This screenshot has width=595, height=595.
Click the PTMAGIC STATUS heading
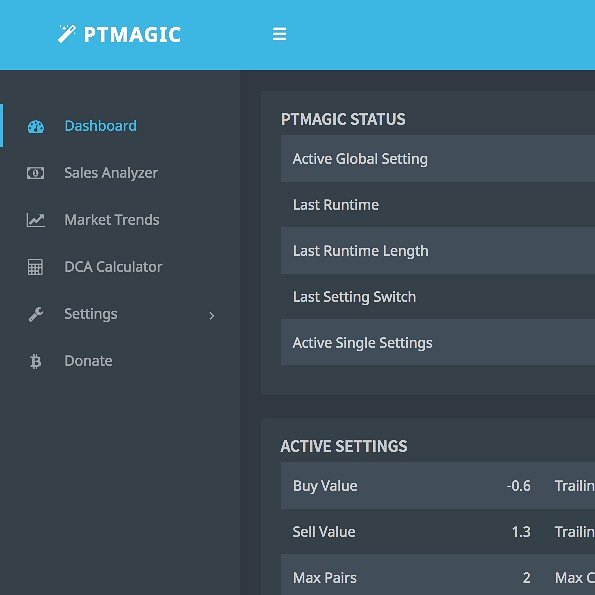(x=343, y=119)
